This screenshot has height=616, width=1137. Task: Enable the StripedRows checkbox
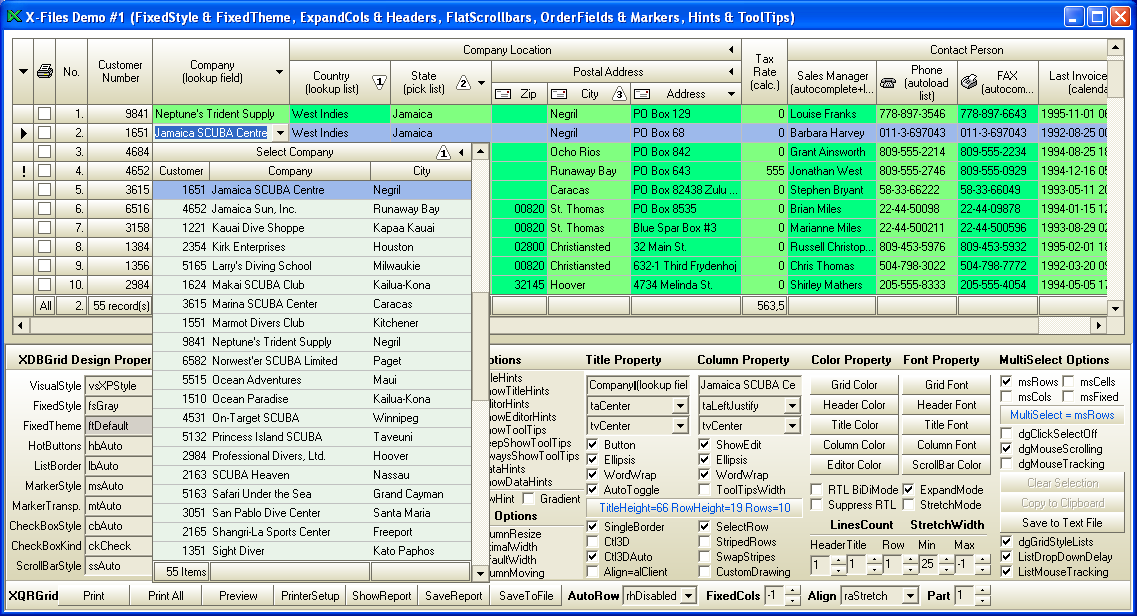[706, 542]
